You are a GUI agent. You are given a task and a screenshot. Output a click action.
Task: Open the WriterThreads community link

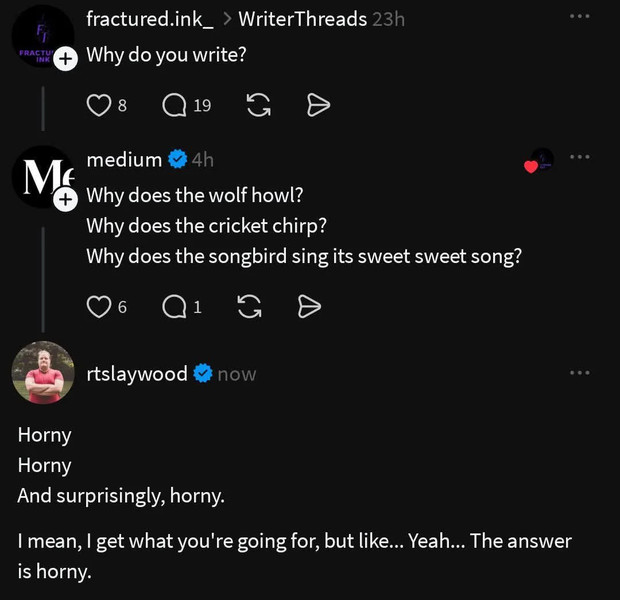pyautogui.click(x=302, y=19)
